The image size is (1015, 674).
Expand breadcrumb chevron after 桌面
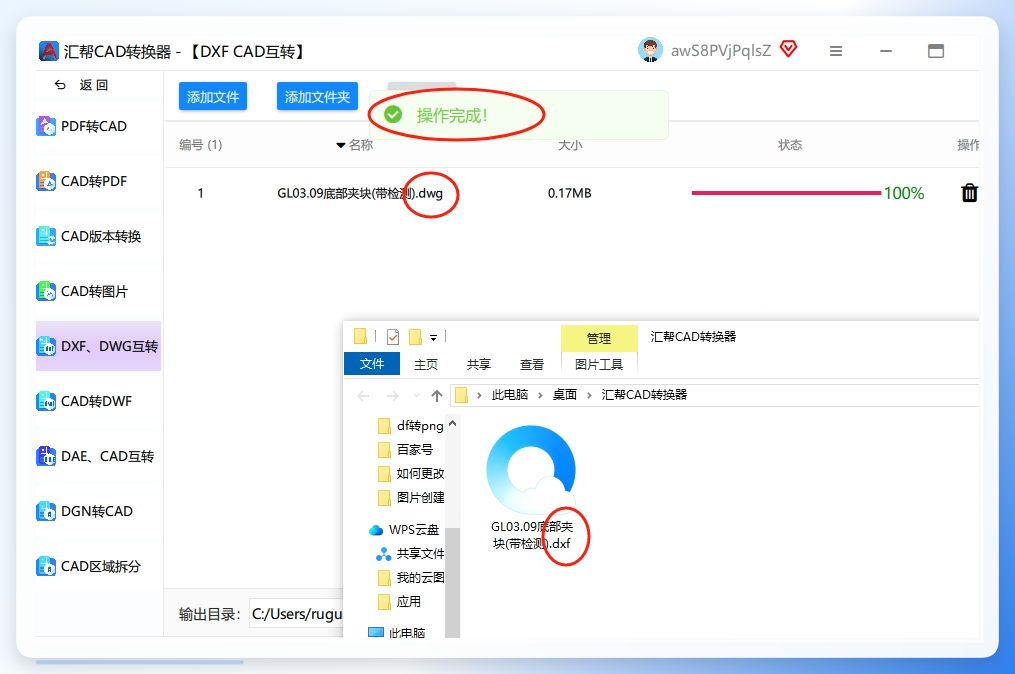[589, 395]
